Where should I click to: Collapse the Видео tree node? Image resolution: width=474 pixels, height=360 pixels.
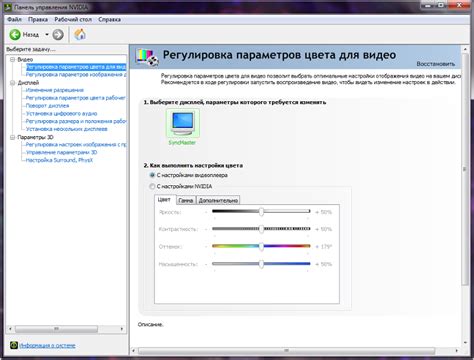point(13,59)
